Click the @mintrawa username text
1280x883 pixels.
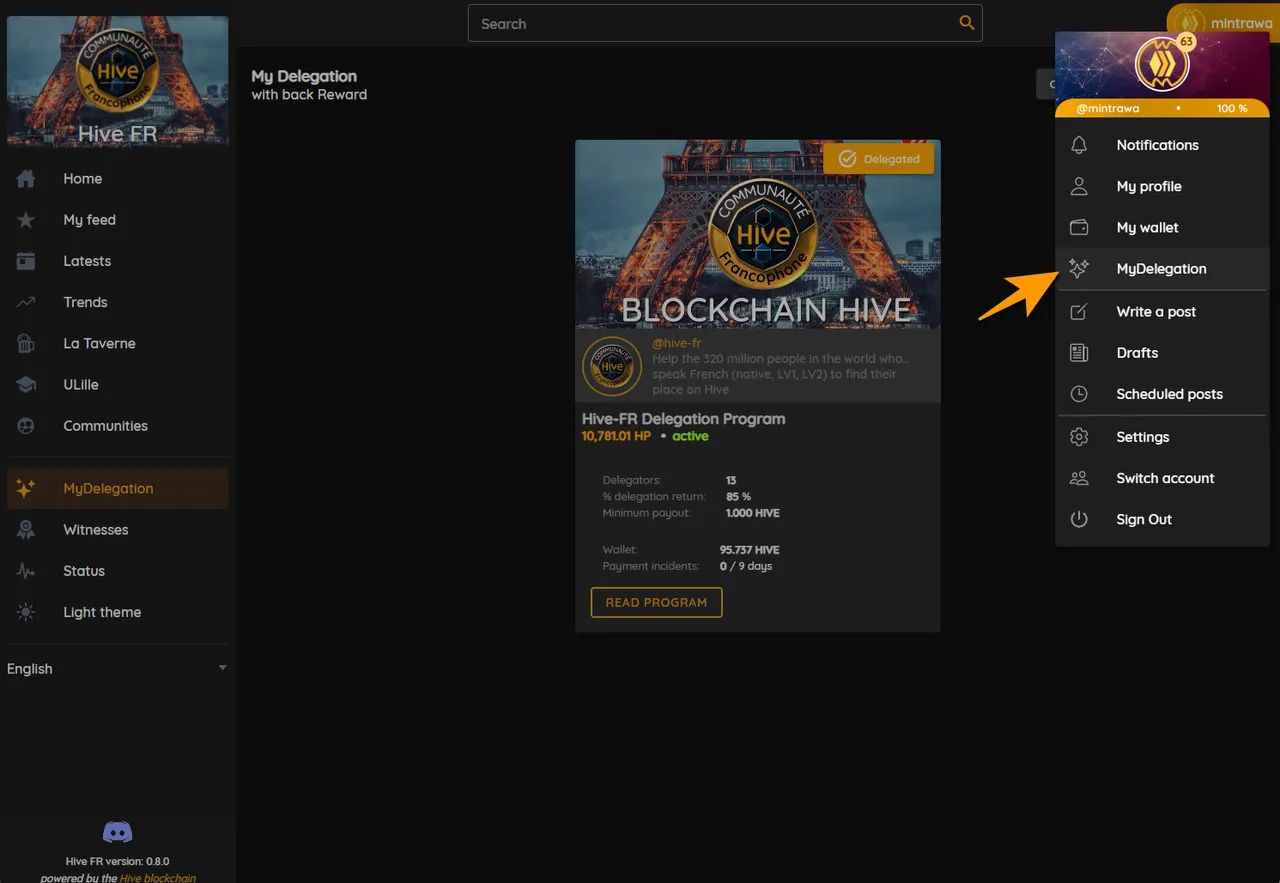pyautogui.click(x=1108, y=108)
